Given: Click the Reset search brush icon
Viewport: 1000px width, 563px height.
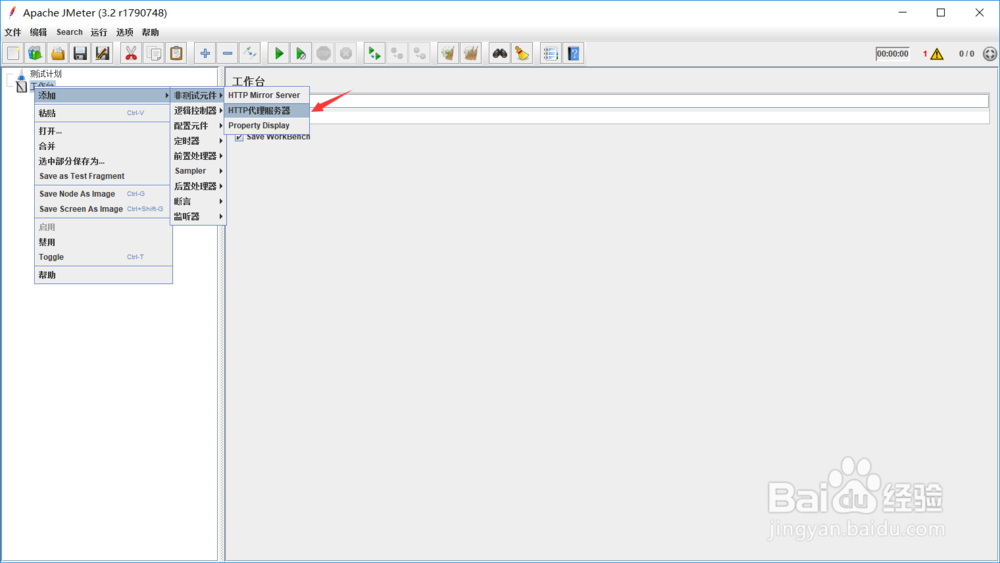Looking at the screenshot, I should coord(522,54).
